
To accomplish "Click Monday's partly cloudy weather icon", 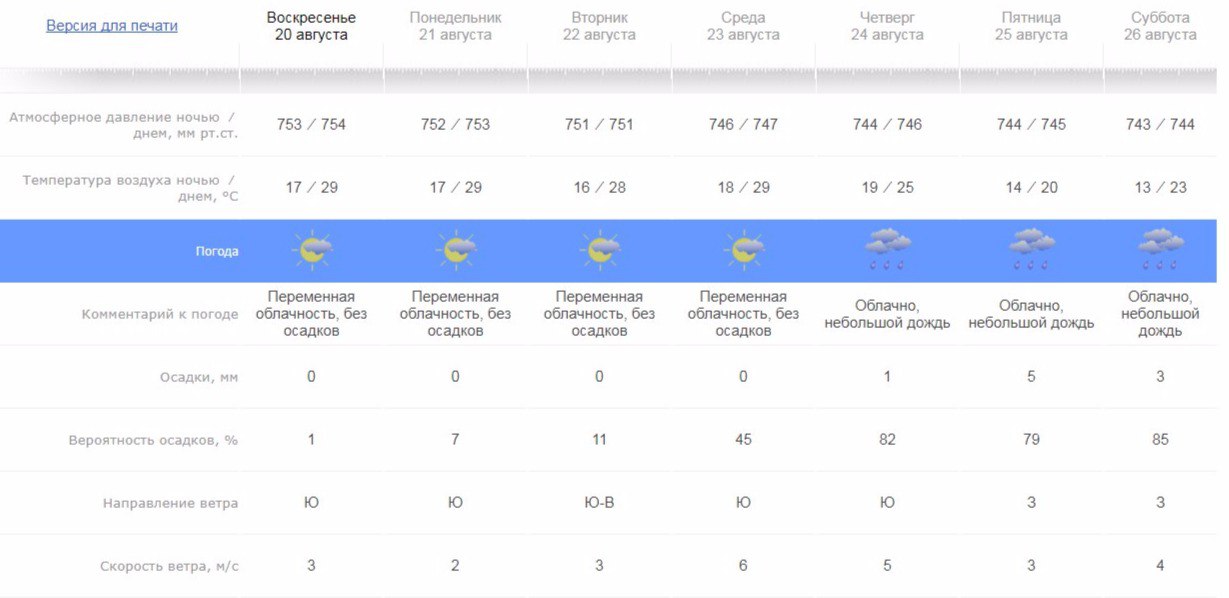I will [456, 250].
